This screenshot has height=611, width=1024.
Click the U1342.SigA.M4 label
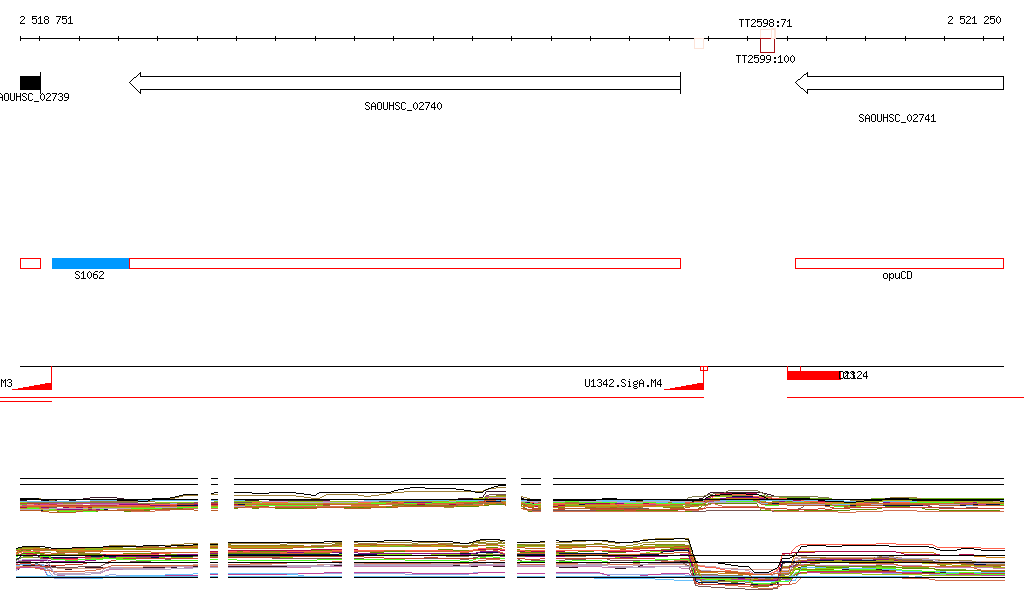623,383
